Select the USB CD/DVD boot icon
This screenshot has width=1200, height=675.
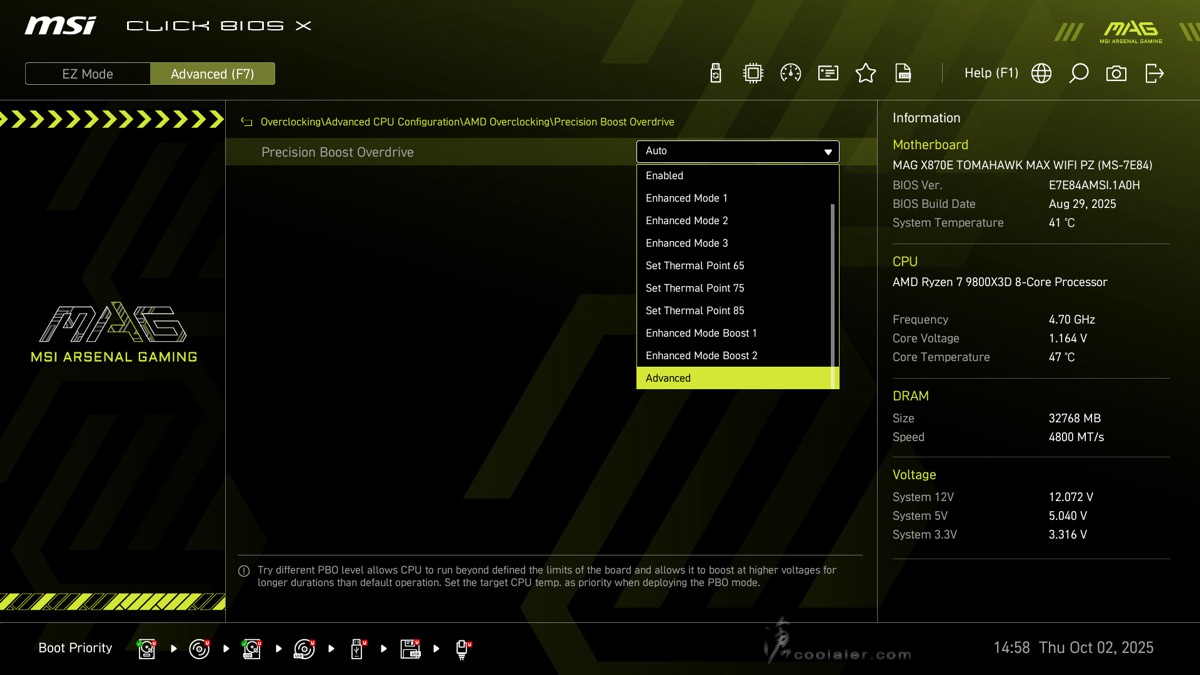305,649
